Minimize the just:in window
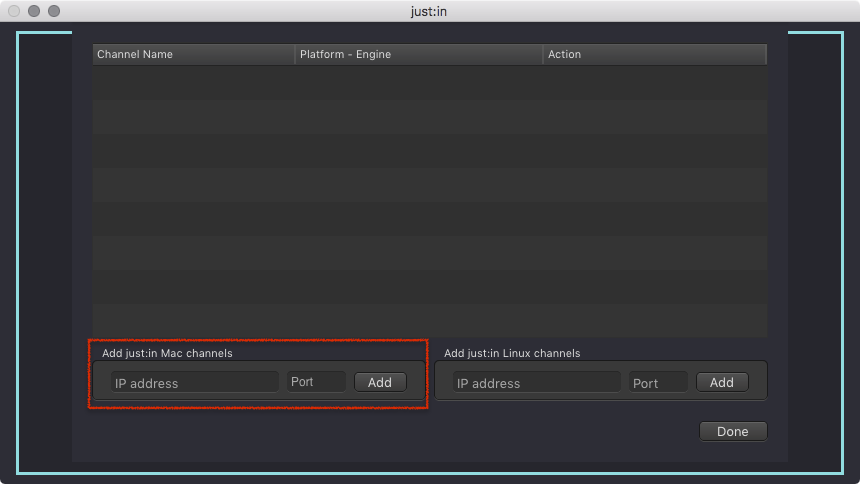Viewport: 860px width, 484px height. click(34, 11)
